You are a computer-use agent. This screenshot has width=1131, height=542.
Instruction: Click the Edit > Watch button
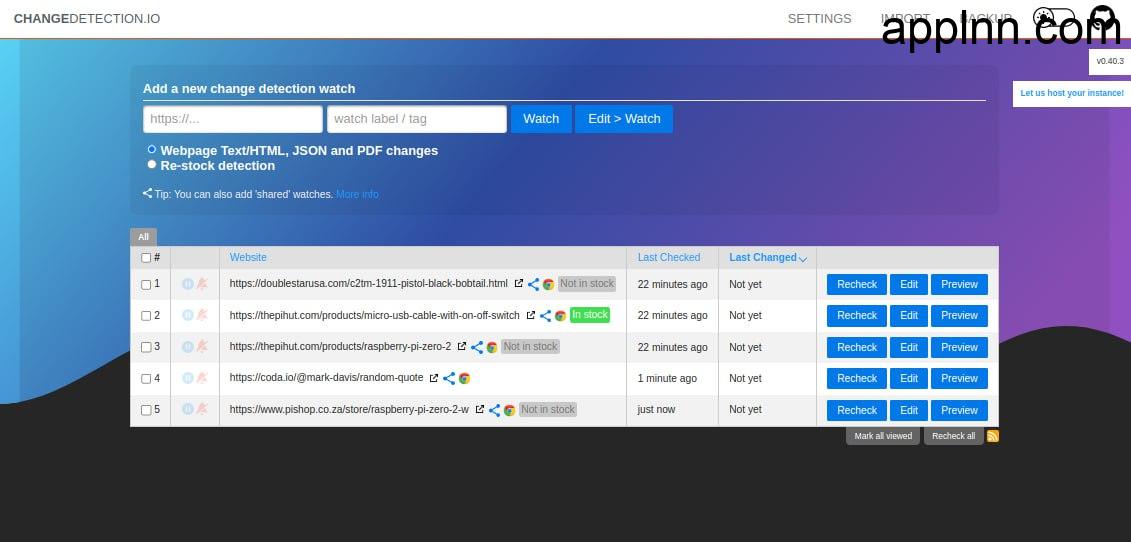pyautogui.click(x=624, y=119)
